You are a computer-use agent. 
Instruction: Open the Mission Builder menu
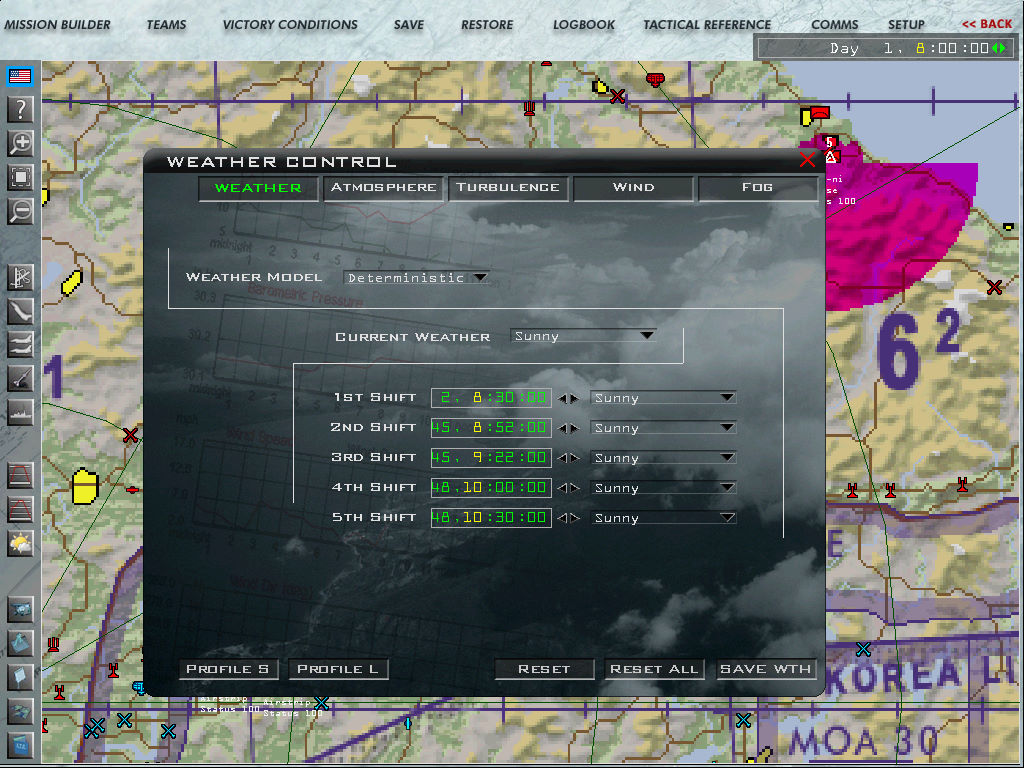[57, 25]
